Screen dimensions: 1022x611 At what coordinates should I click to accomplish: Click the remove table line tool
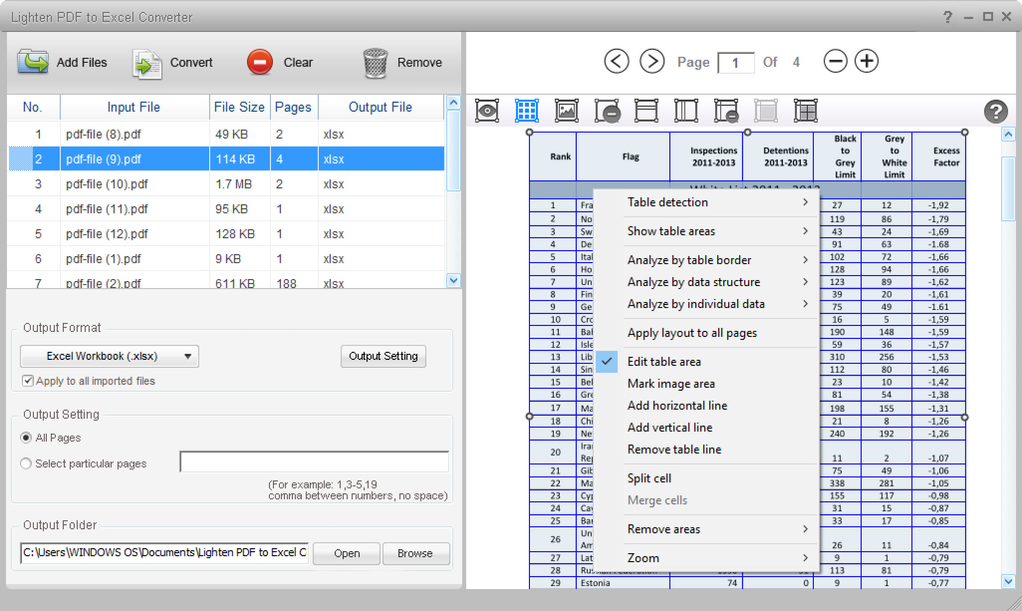pyautogui.click(x=726, y=112)
